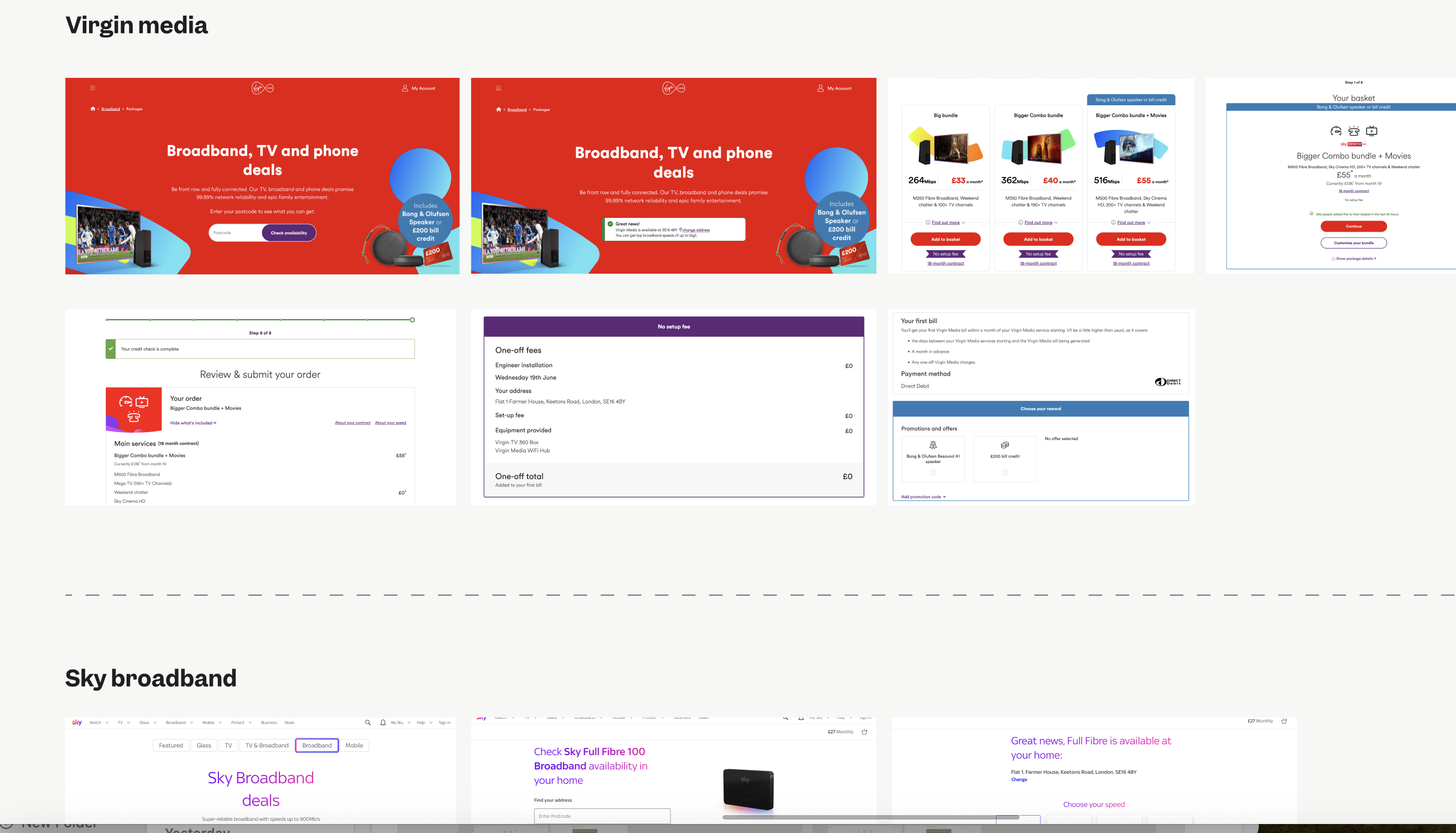Expand Find out more under Big bundle
1456x833 pixels.
pyautogui.click(x=945, y=223)
